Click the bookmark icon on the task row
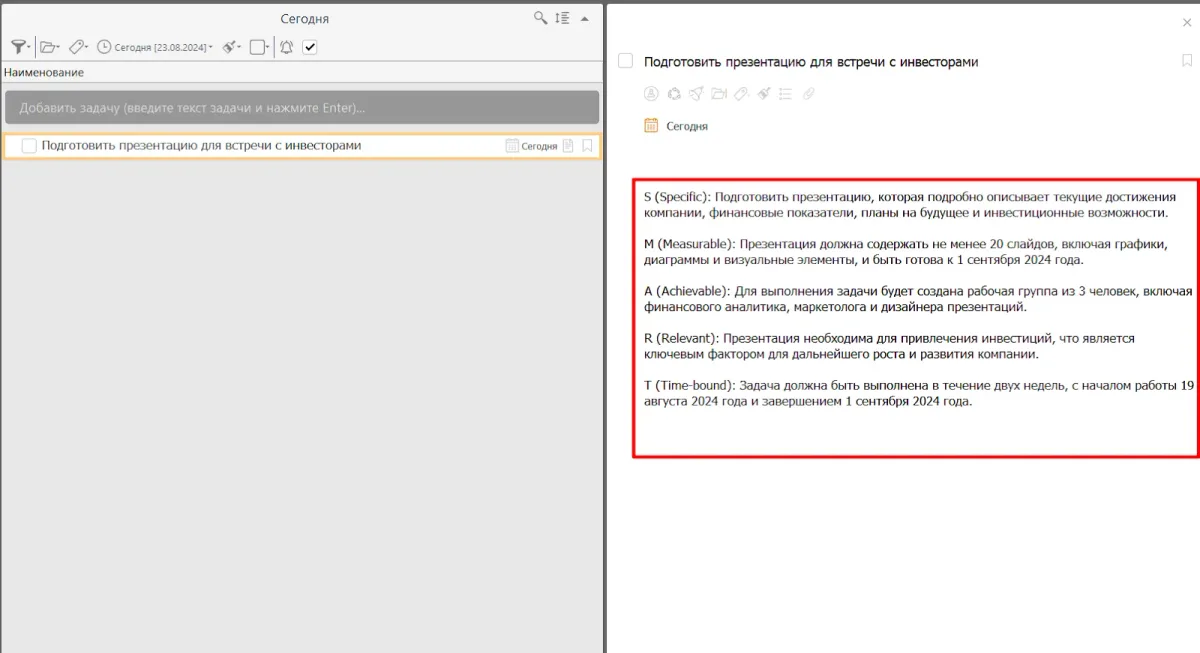 587,146
